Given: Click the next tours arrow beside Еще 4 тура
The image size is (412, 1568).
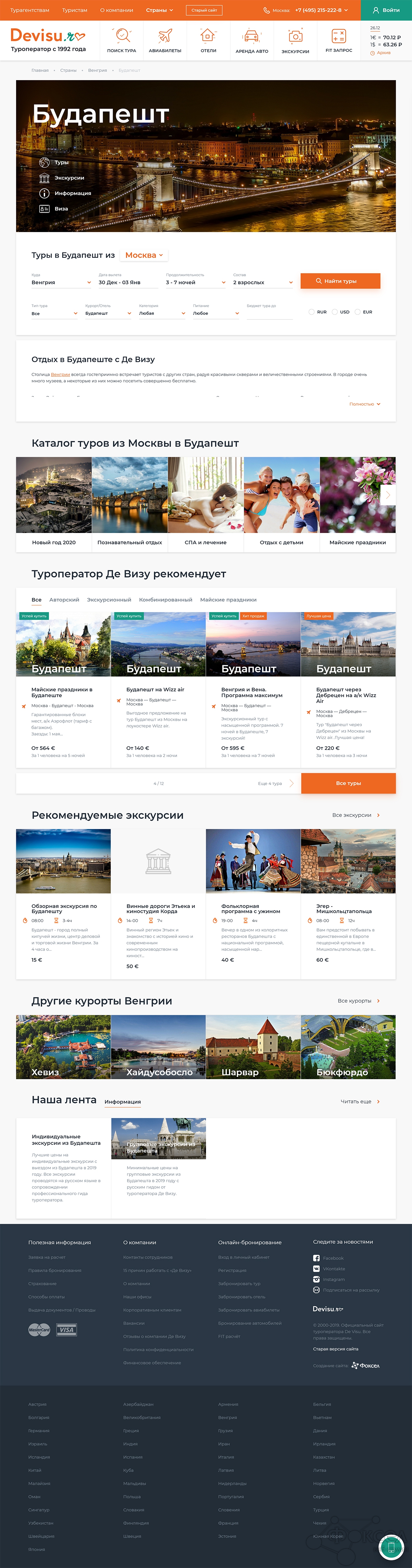Looking at the screenshot, I should pyautogui.click(x=292, y=783).
